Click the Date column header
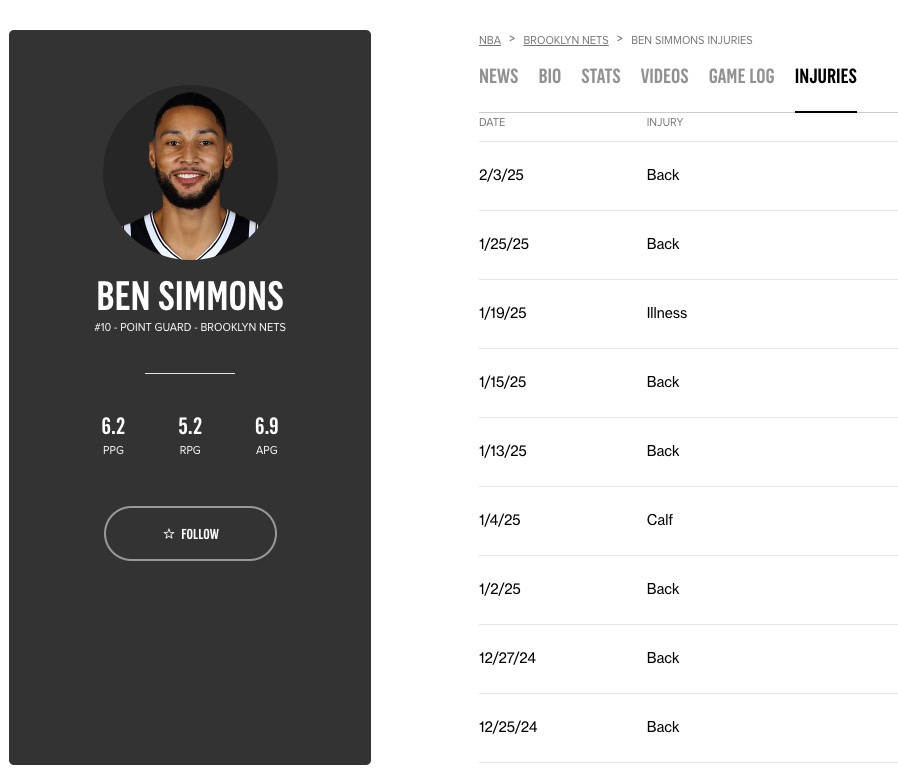This screenshot has width=898, height=772. coord(492,122)
